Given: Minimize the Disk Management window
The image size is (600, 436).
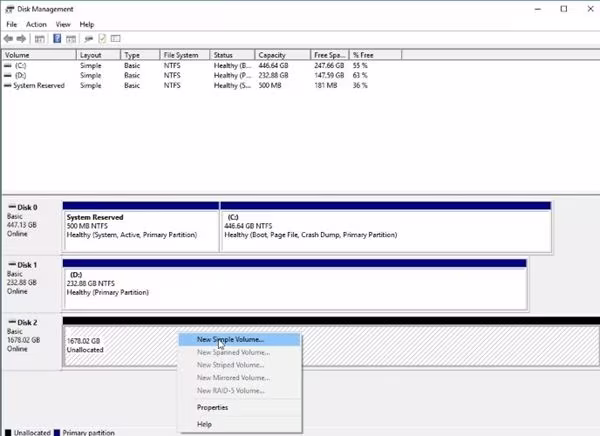Looking at the screenshot, I should tap(538, 9).
